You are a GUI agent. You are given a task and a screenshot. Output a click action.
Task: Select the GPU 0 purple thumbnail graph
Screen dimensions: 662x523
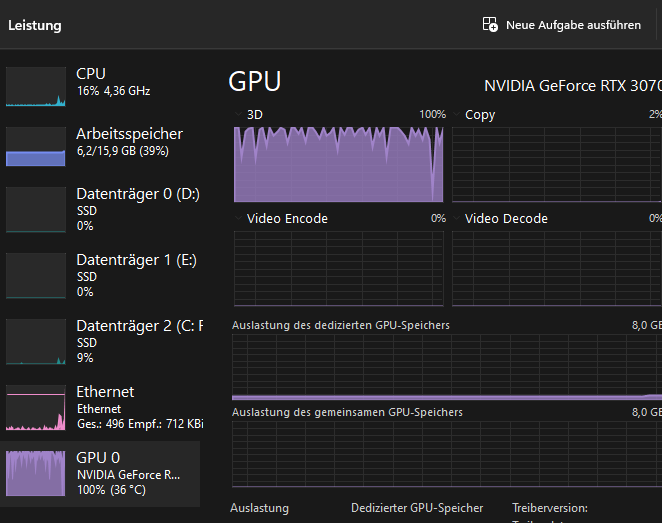coord(35,473)
